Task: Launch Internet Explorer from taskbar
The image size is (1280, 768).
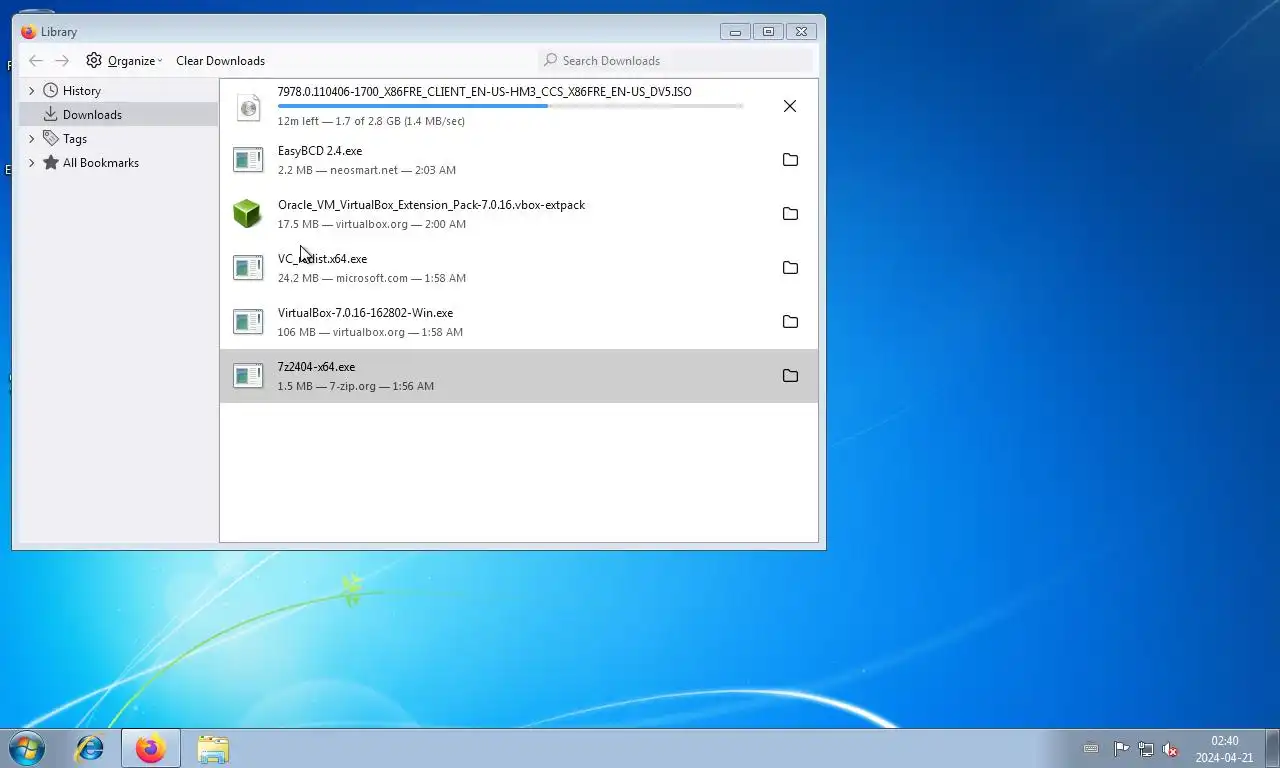Action: coord(89,748)
